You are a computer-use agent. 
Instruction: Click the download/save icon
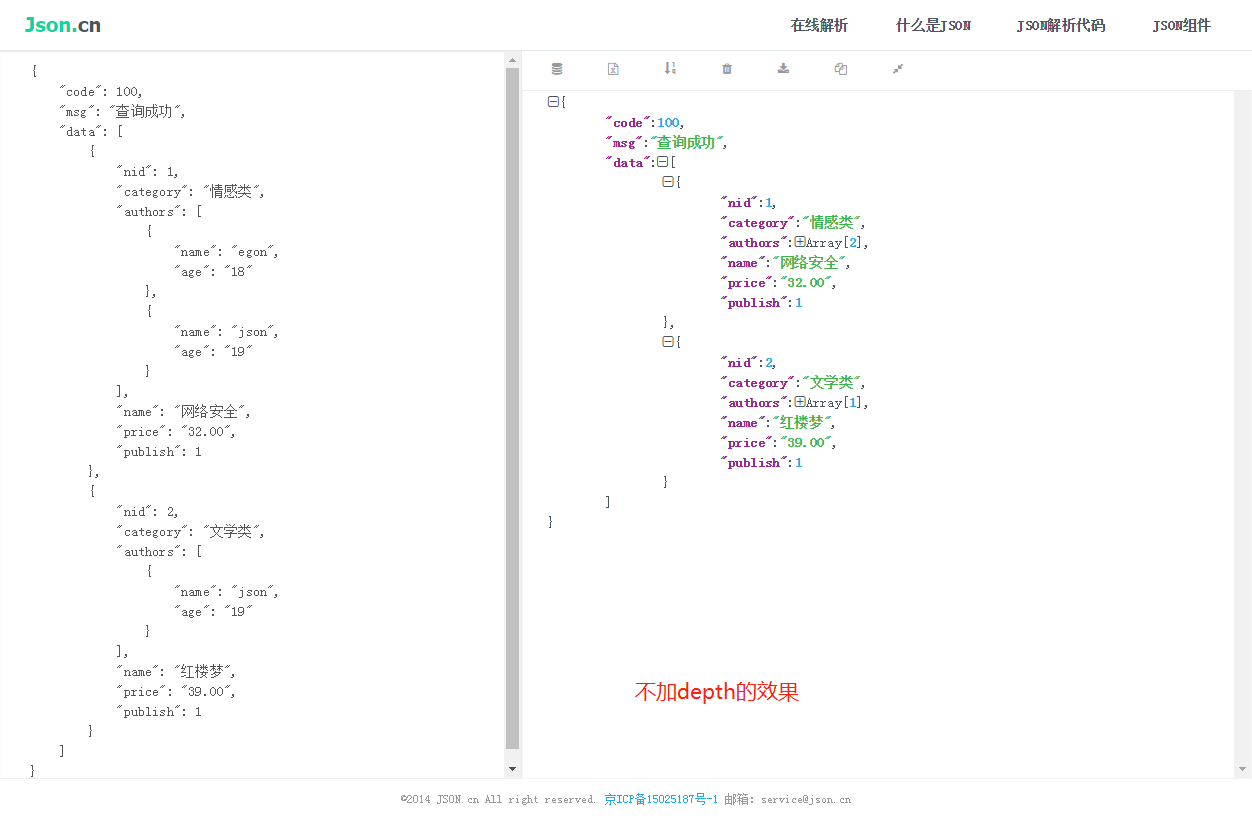[x=784, y=69]
